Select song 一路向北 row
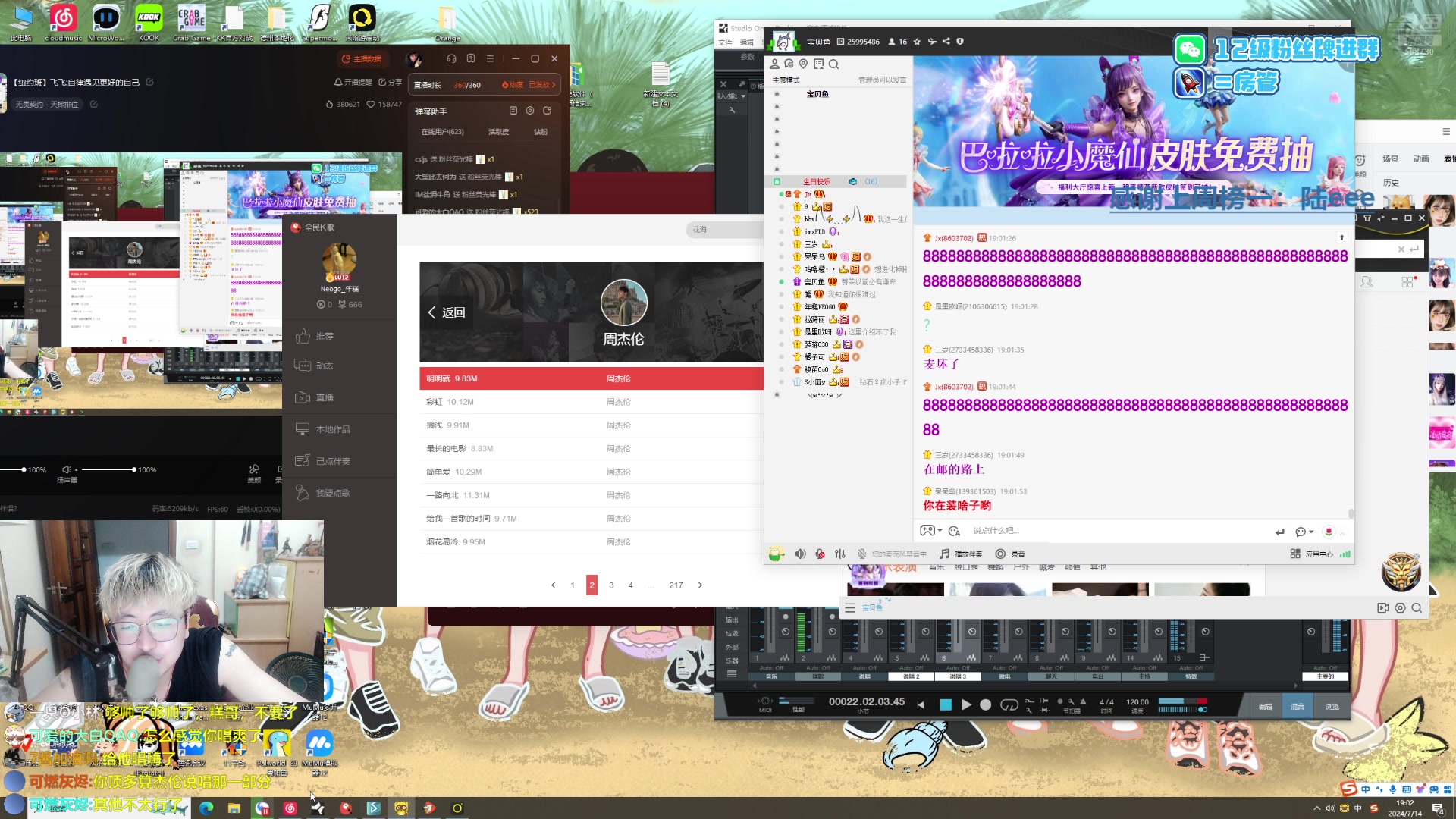Screen dimensions: 1456x819 tap(591, 495)
